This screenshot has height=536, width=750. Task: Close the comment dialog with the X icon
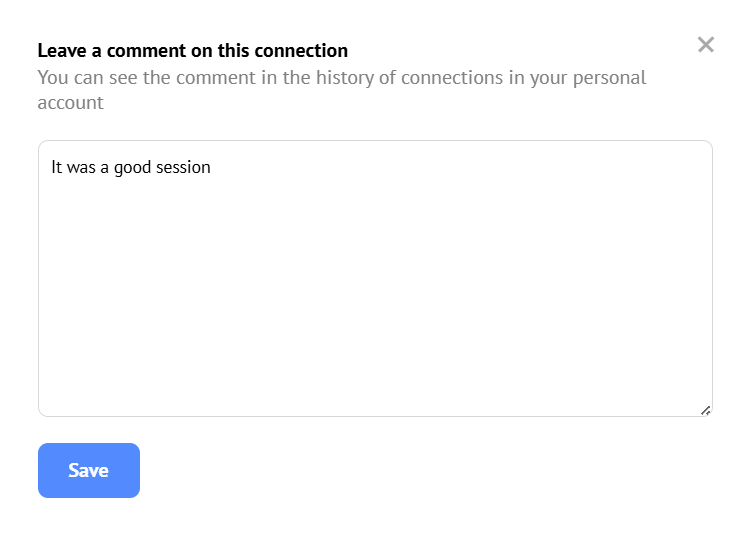pyautogui.click(x=706, y=44)
